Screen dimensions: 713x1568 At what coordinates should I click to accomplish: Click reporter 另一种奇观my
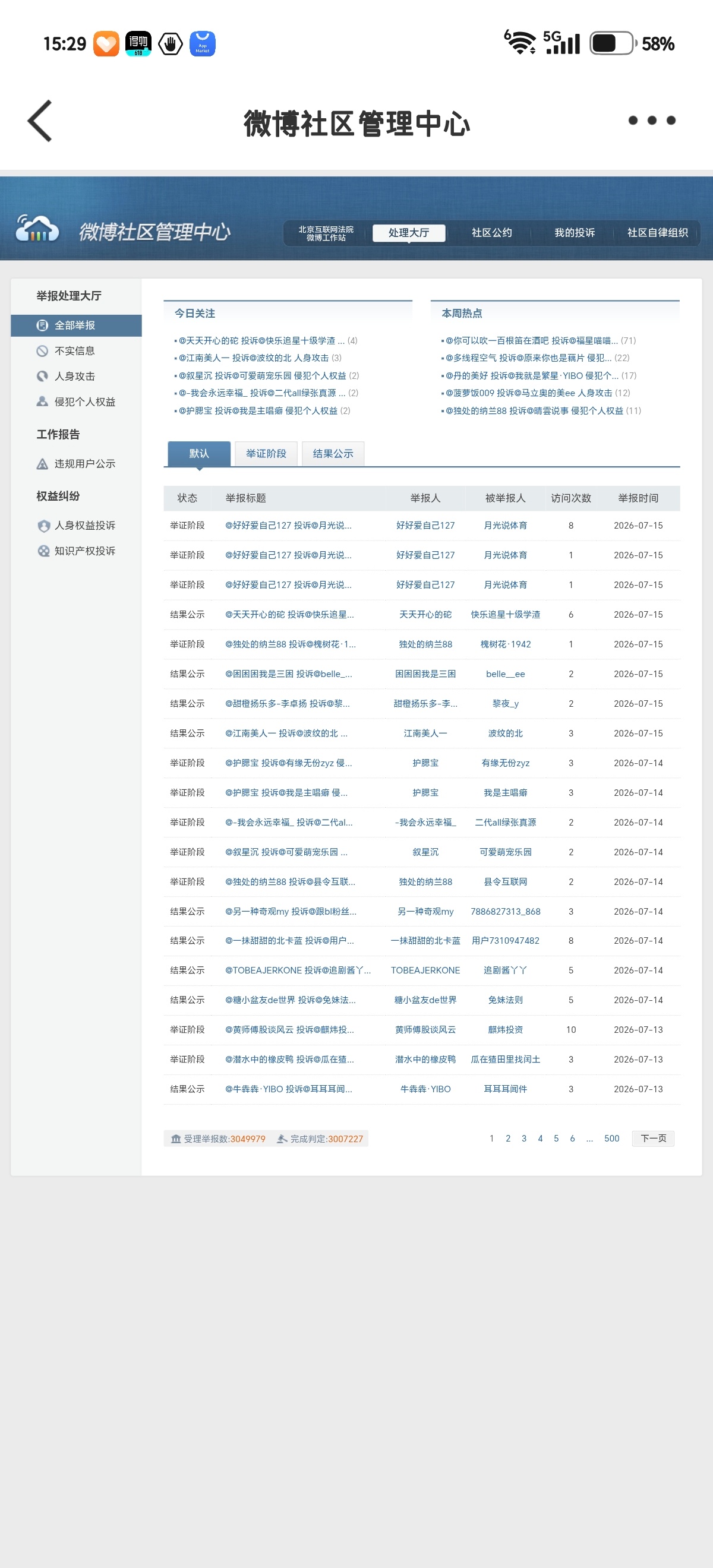425,912
